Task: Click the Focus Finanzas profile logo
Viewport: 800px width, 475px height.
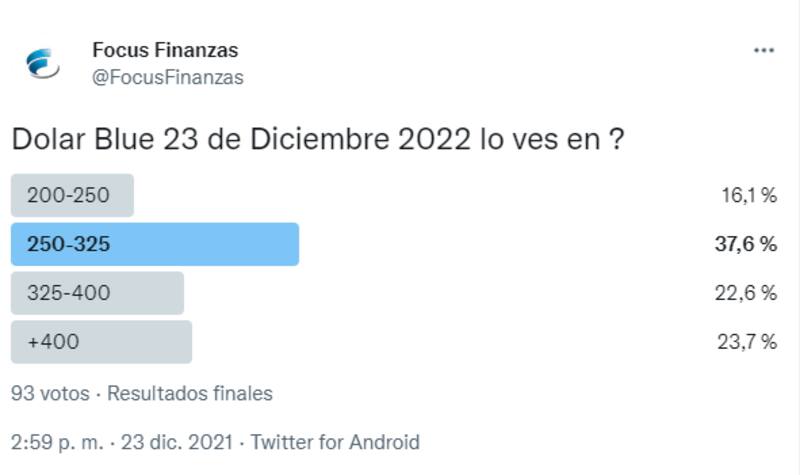Action: 43,63
